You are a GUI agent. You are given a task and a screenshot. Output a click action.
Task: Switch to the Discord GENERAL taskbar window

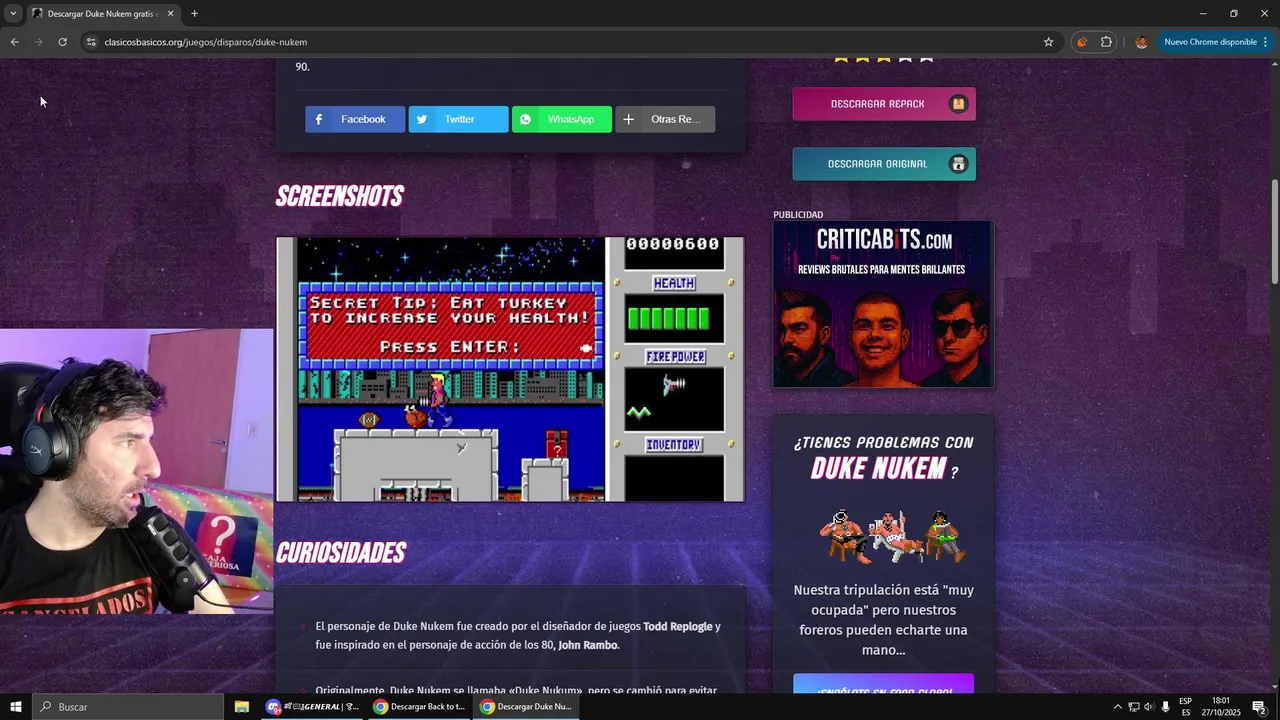[312, 707]
